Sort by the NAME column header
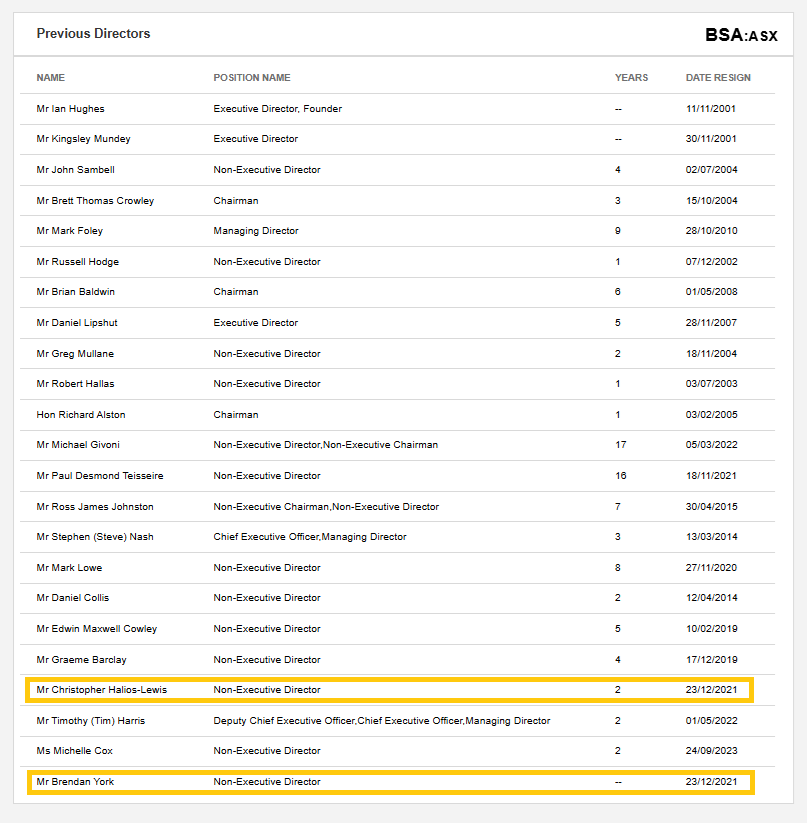 click(51, 78)
